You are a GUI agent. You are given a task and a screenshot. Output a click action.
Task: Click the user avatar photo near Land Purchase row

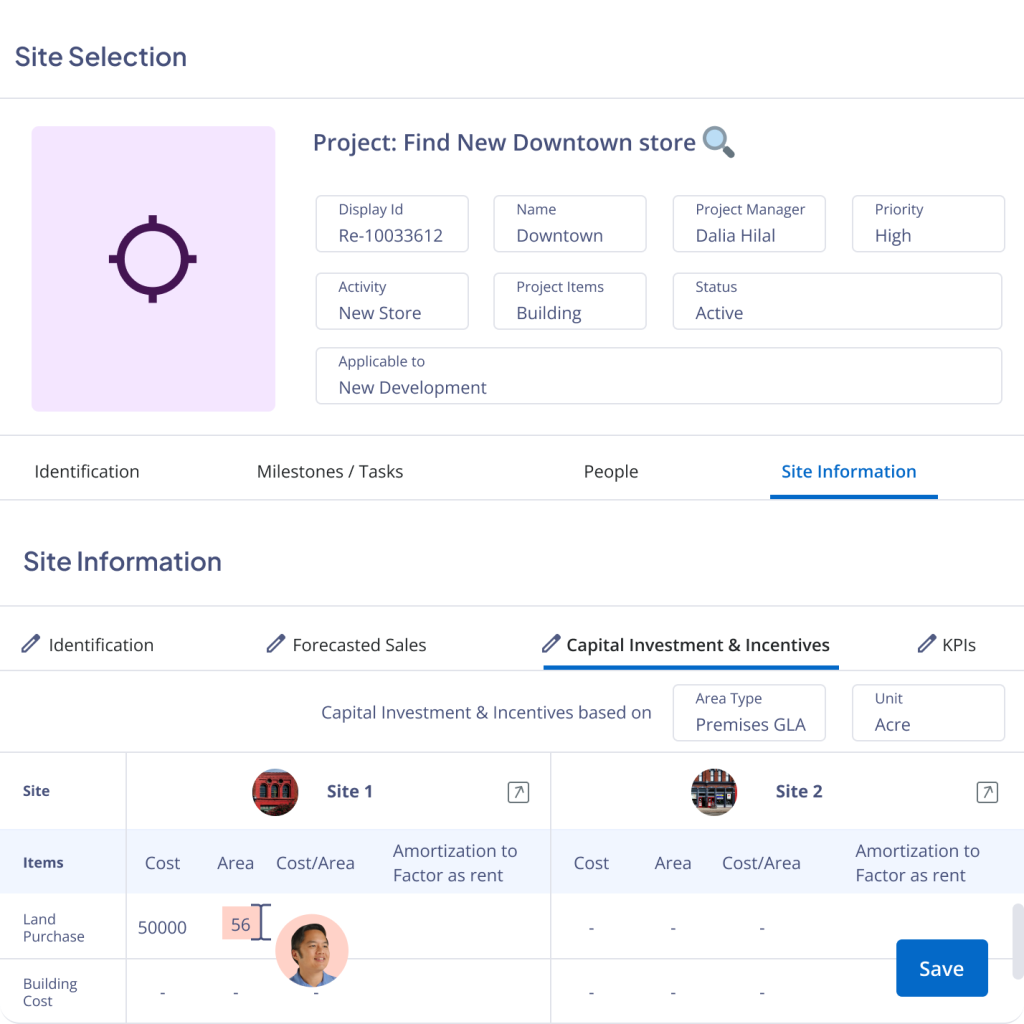point(312,951)
